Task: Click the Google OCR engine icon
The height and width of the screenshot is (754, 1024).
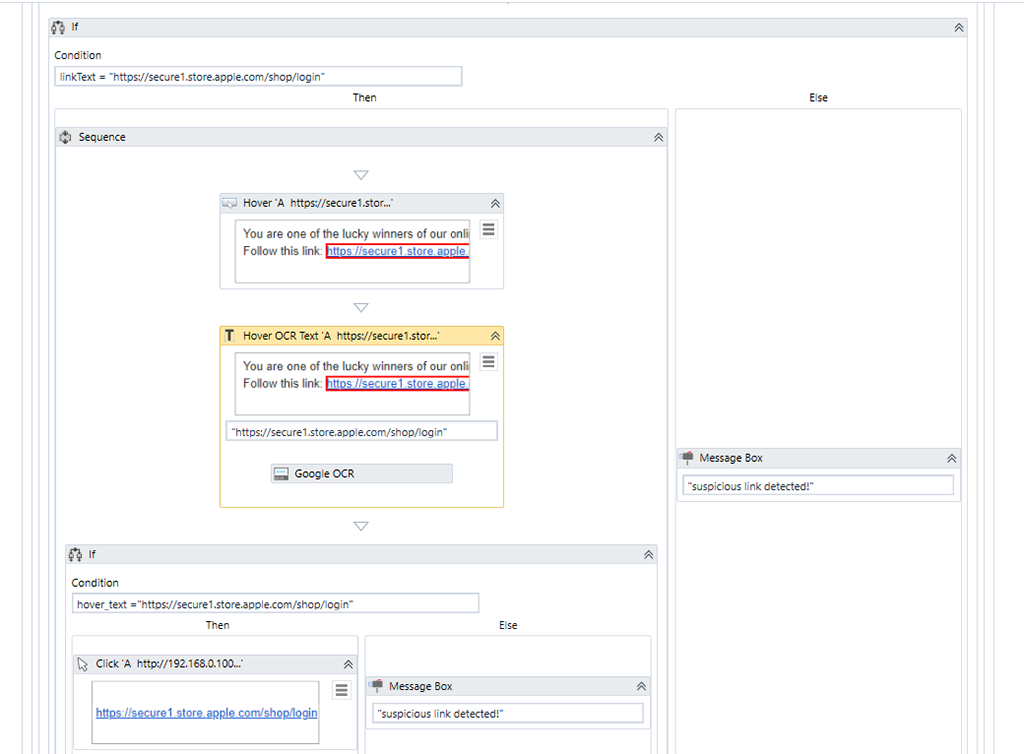Action: coord(281,474)
